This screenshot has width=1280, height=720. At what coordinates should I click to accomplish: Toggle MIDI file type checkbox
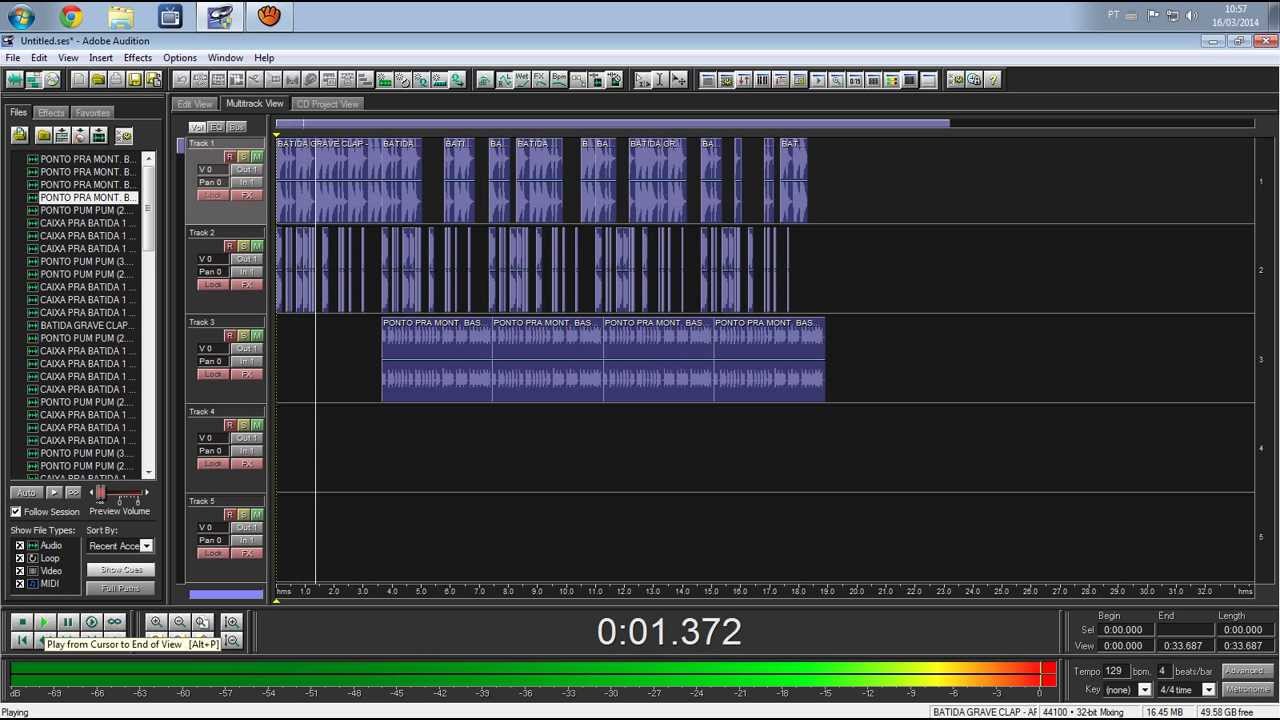tap(20, 584)
